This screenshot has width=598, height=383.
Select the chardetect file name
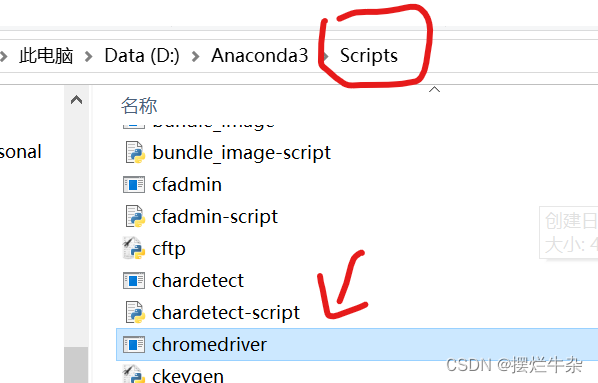[198, 281]
